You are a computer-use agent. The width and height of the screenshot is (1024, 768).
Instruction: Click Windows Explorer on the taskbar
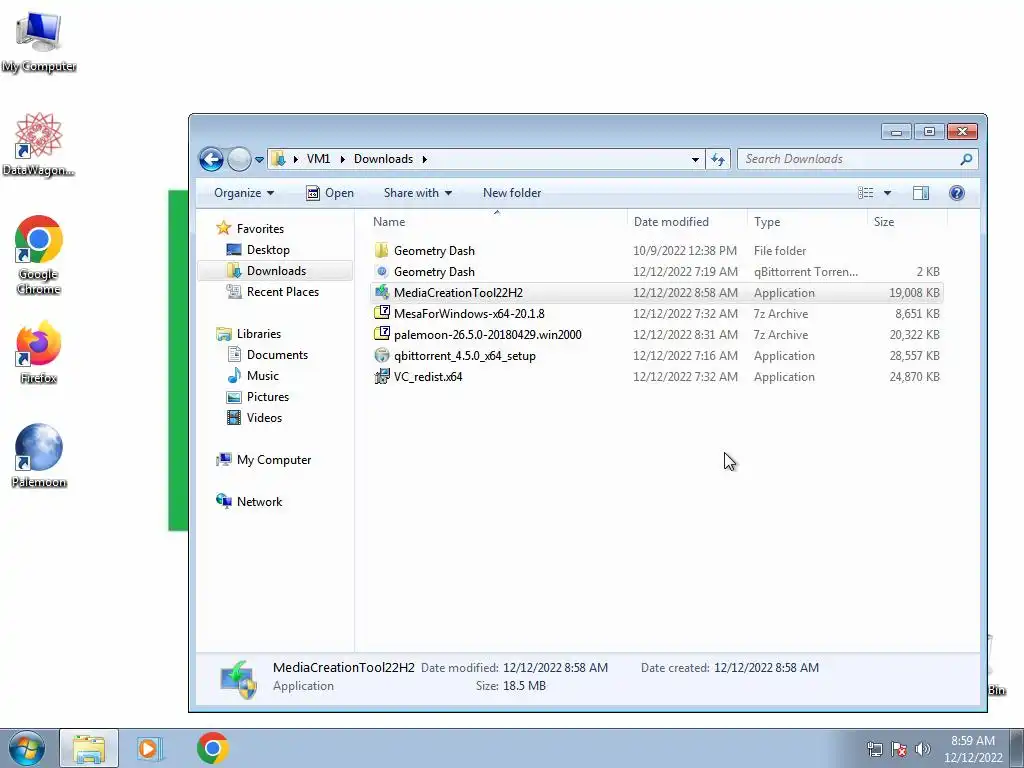click(x=89, y=748)
